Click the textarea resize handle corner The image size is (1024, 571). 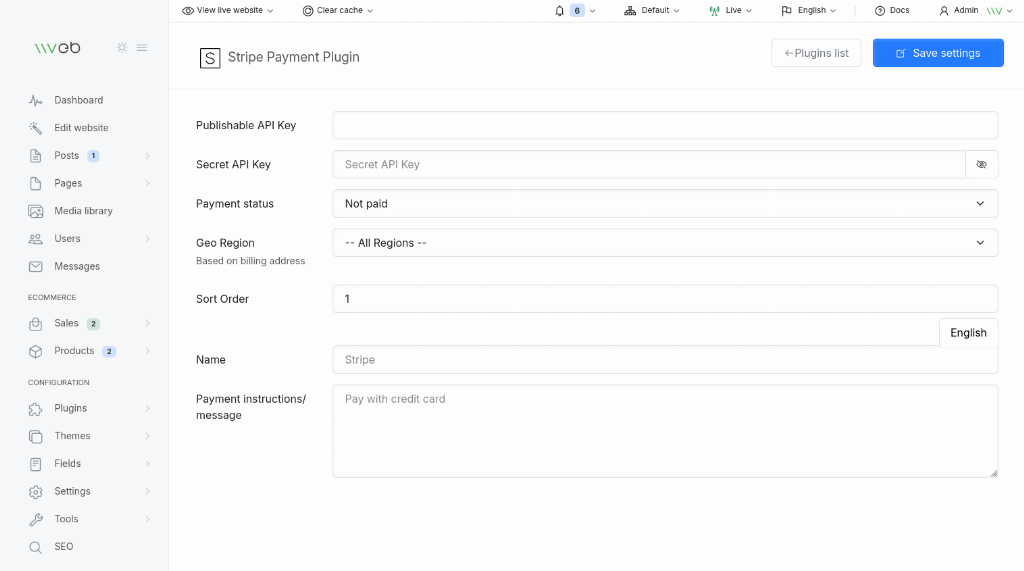click(993, 473)
